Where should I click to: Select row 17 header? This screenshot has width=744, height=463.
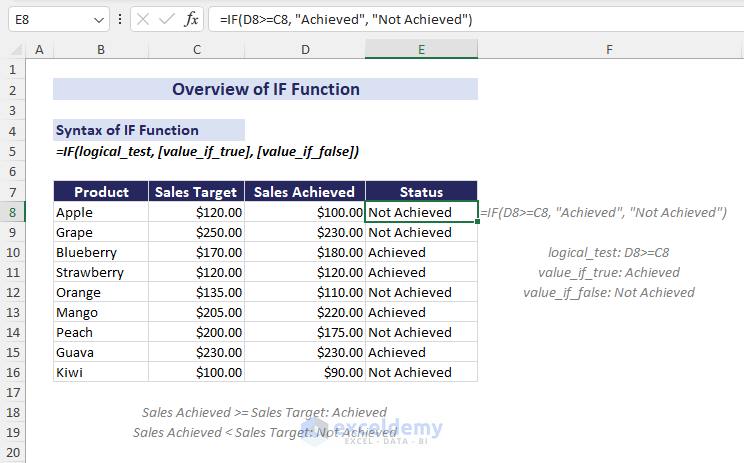click(x=12, y=392)
